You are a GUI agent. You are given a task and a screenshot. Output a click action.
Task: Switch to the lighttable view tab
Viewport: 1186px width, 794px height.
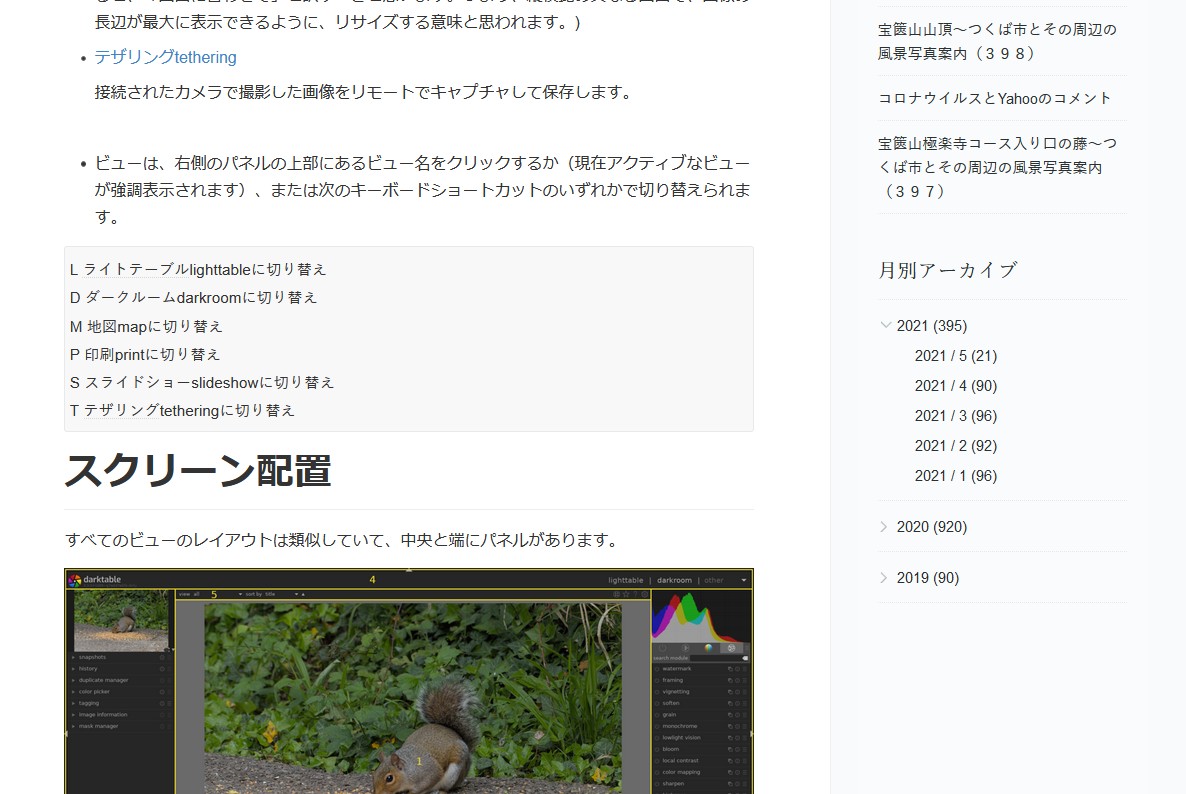pyautogui.click(x=626, y=580)
